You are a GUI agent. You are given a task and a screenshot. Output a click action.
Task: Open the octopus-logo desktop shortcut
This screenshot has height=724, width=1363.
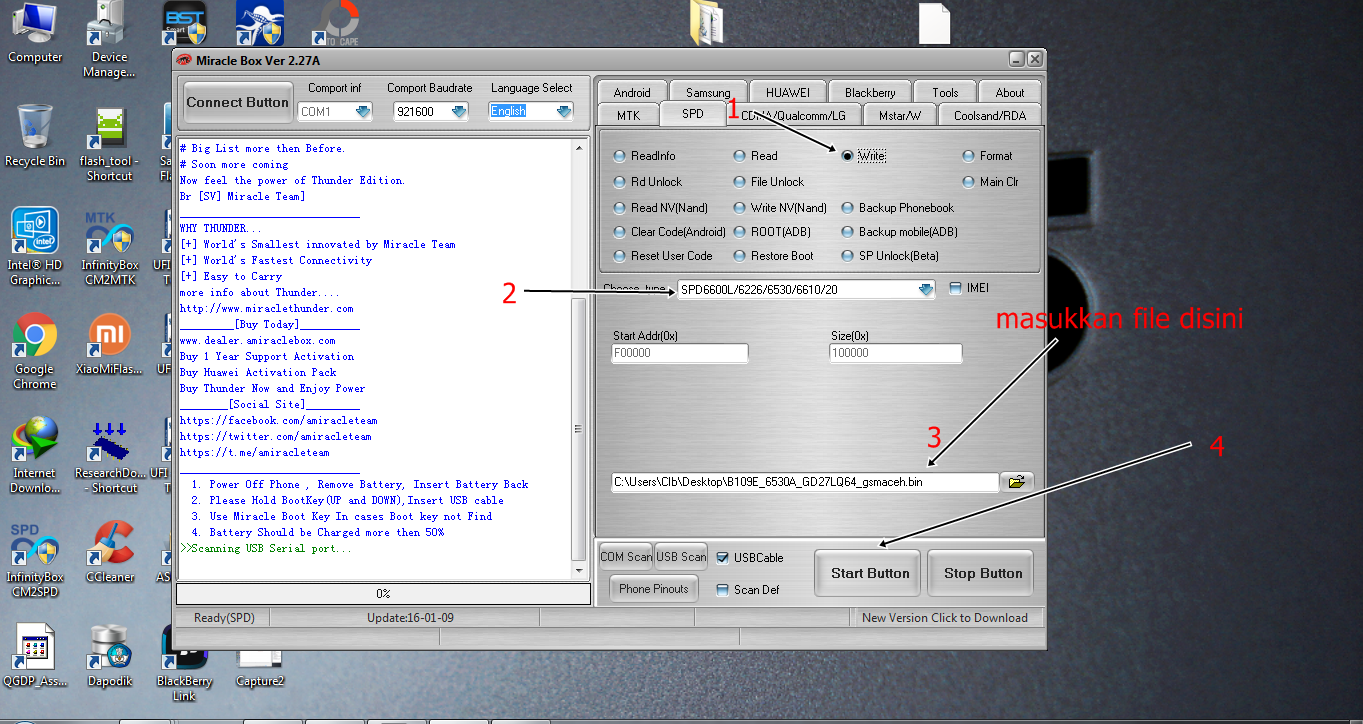(259, 23)
